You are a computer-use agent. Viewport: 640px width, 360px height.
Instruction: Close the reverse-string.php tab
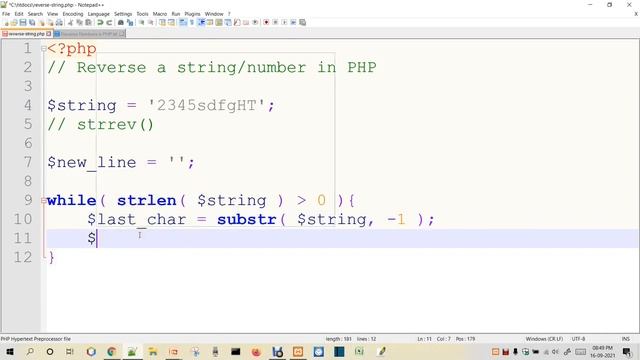(49, 34)
